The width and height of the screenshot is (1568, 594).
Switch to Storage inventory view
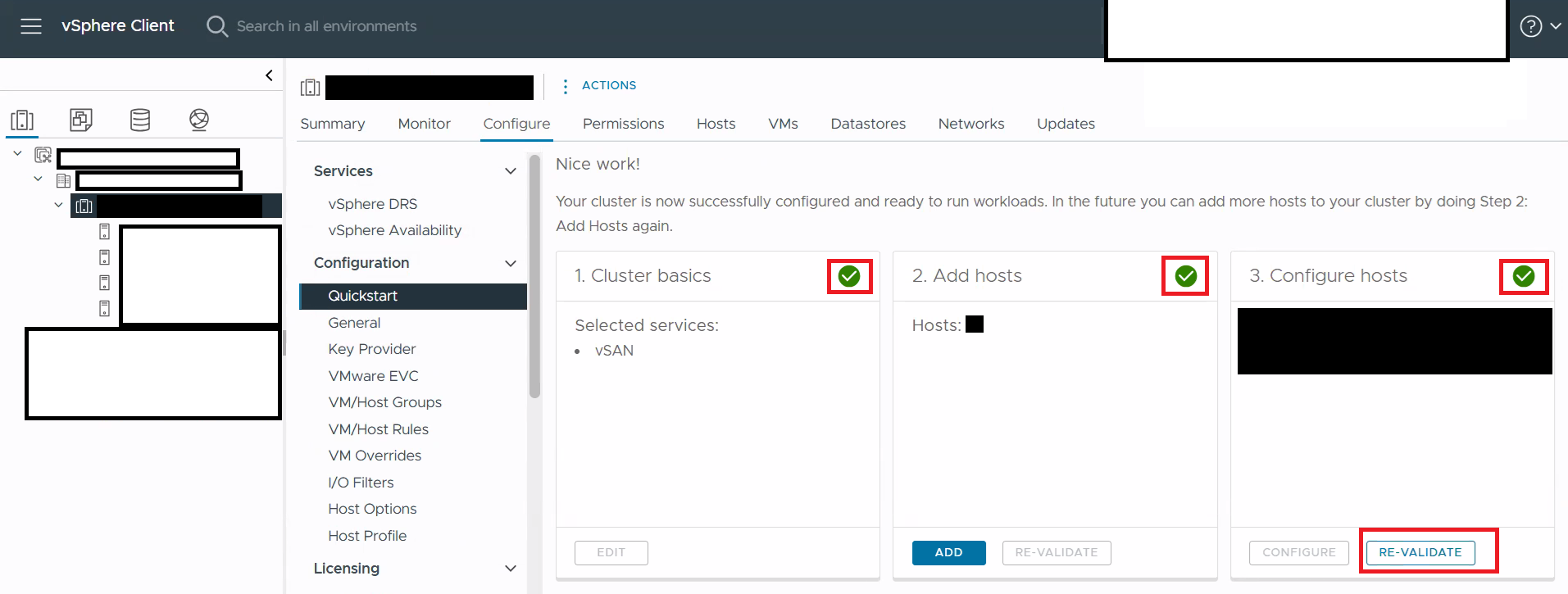tap(140, 120)
